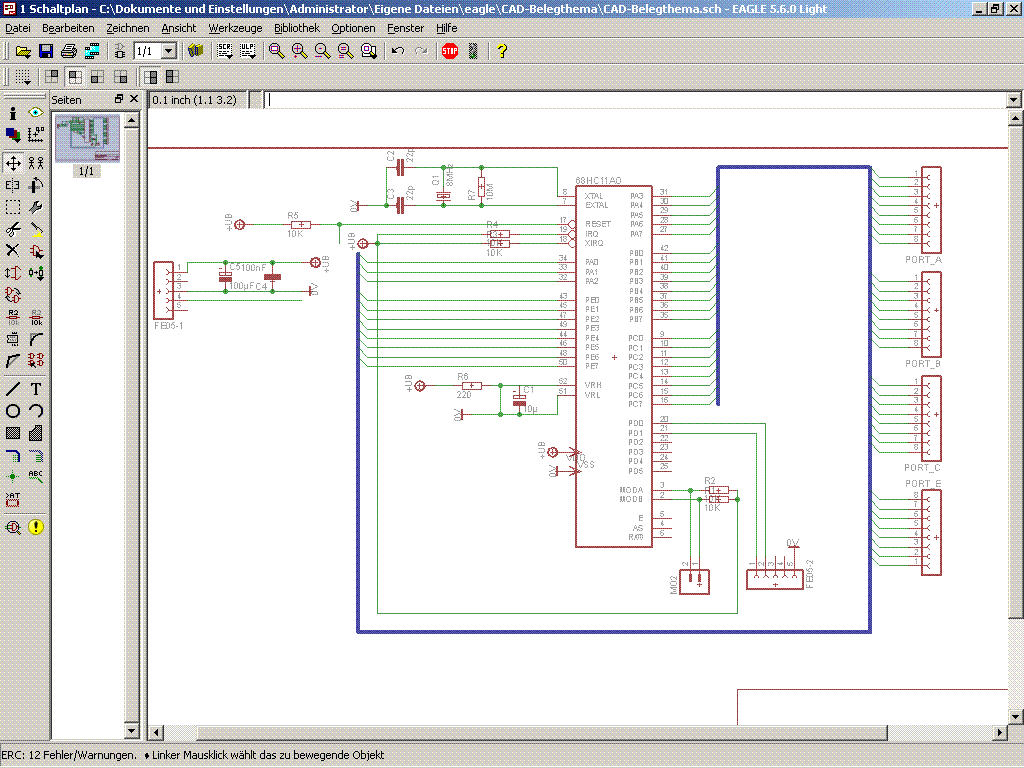The height and width of the screenshot is (768, 1024).
Task: Switch to board editor icon
Action: pyautogui.click(x=120, y=51)
